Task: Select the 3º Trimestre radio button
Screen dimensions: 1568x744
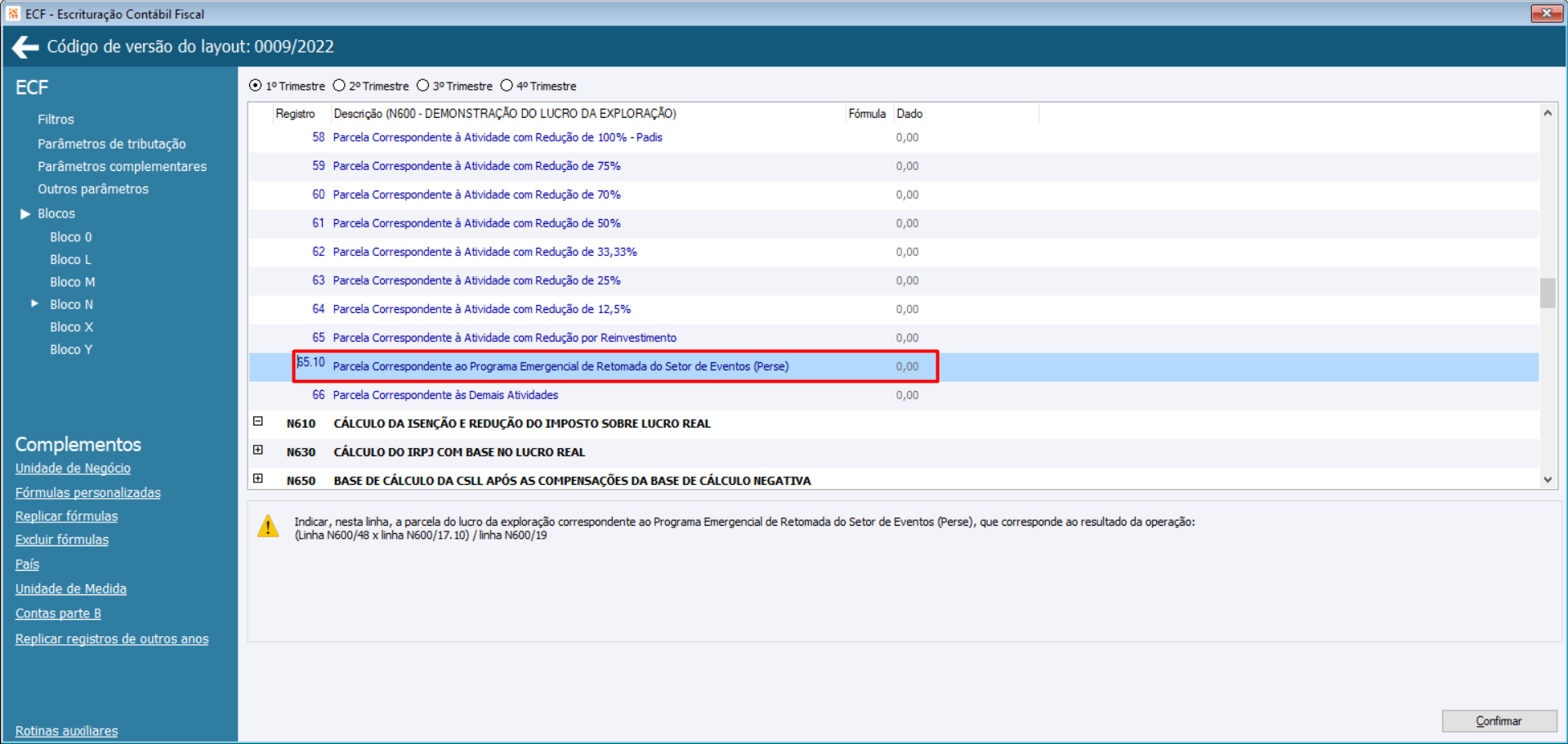Action: coord(422,86)
